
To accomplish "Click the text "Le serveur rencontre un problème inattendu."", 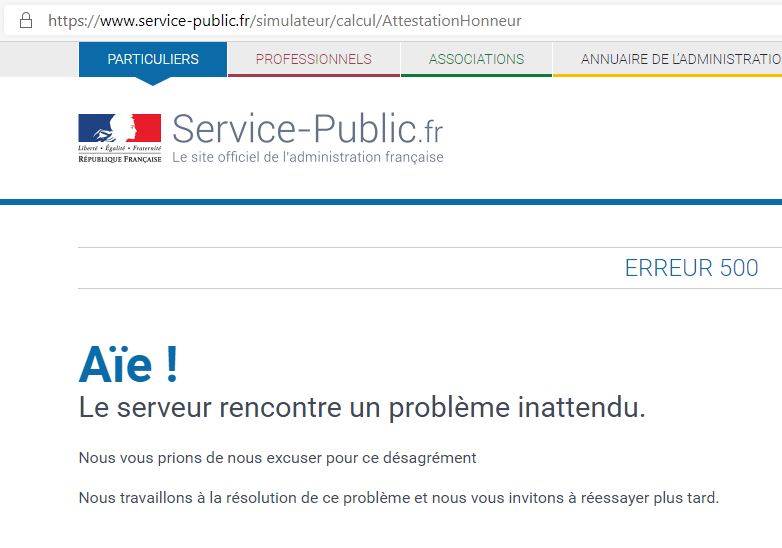I will click(x=362, y=407).
